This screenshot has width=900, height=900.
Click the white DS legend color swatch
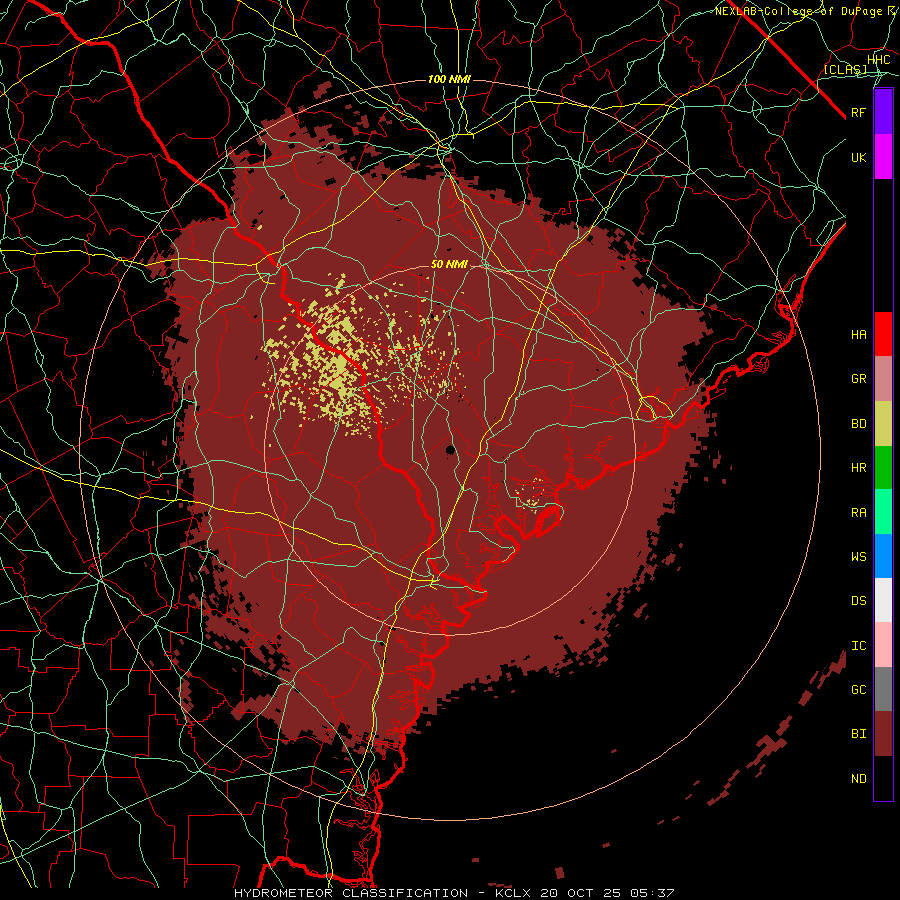[883, 600]
